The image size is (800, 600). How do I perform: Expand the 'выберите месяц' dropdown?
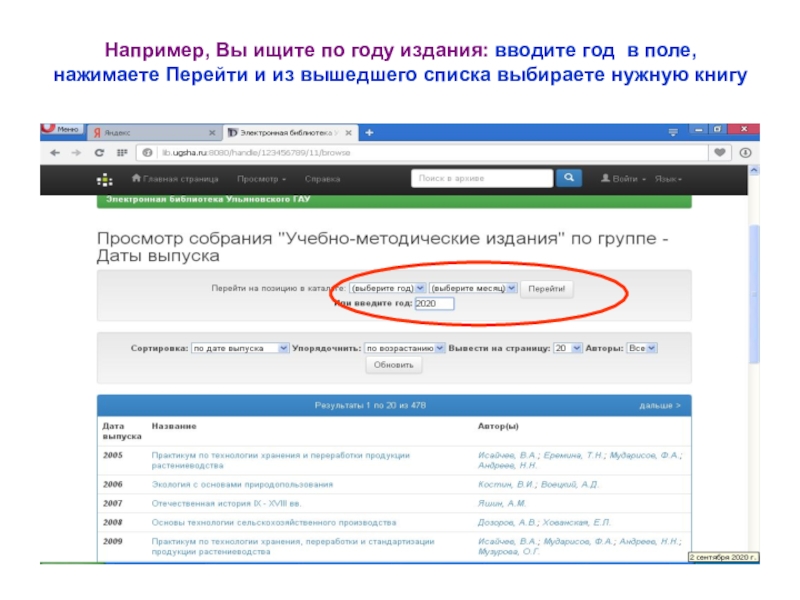(x=473, y=288)
